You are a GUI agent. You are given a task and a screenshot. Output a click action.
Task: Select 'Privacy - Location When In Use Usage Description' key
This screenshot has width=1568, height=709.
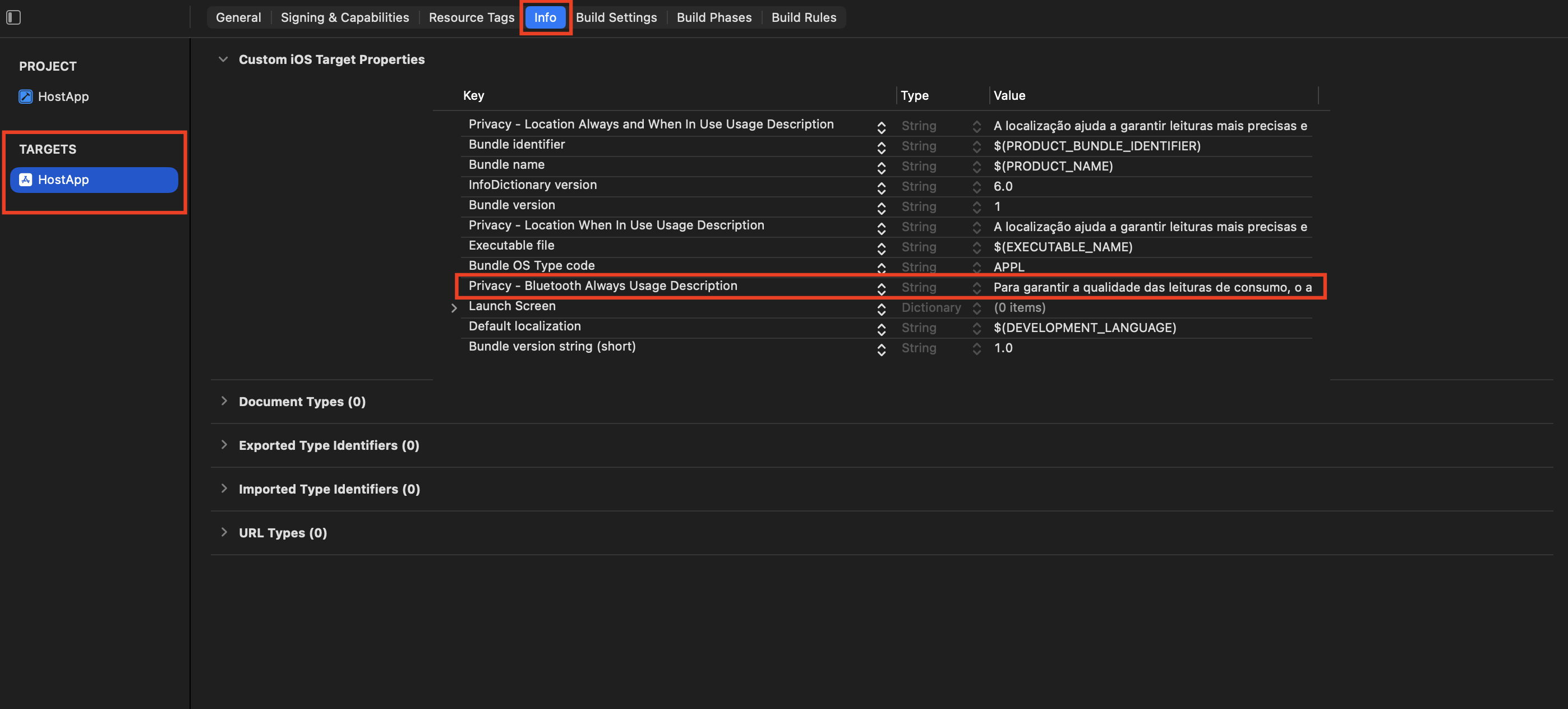tap(616, 225)
